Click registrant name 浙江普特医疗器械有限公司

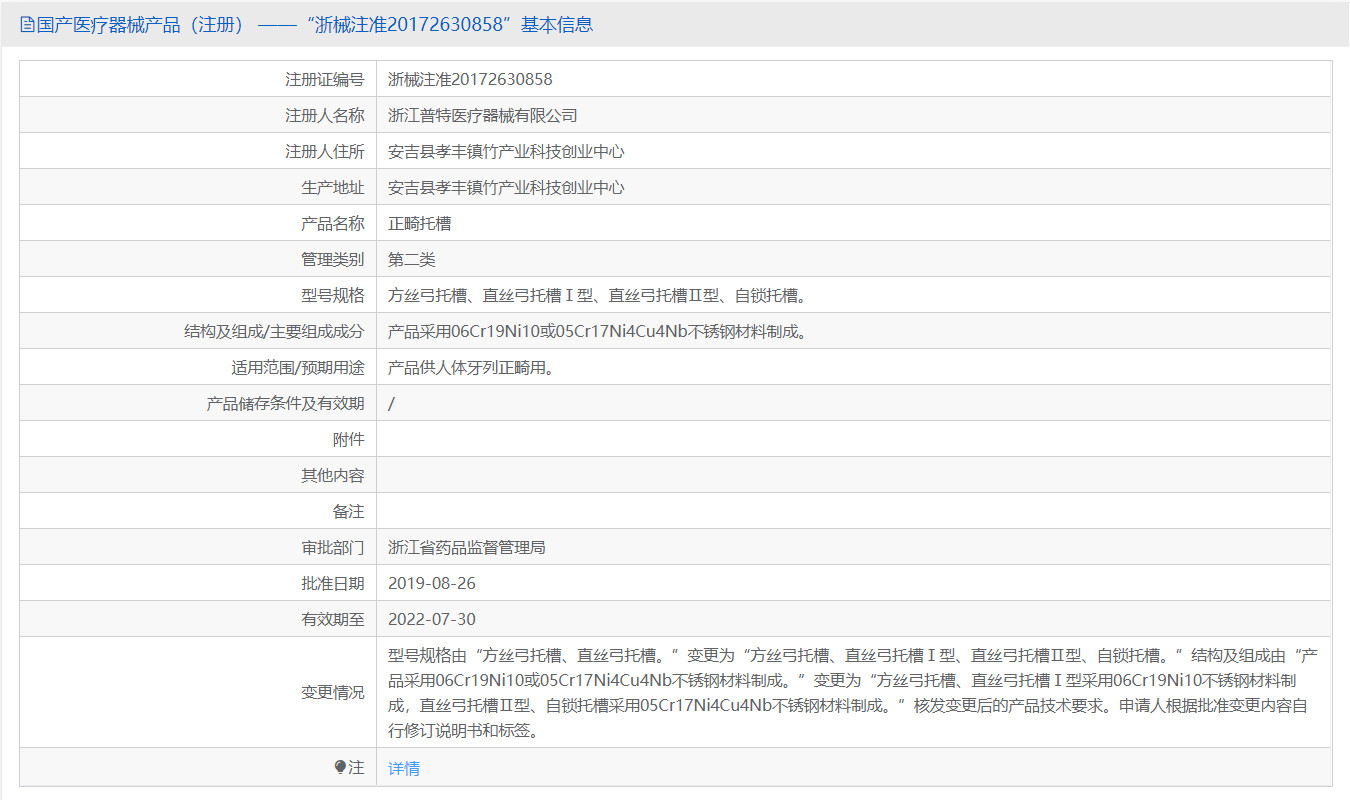[x=483, y=115]
